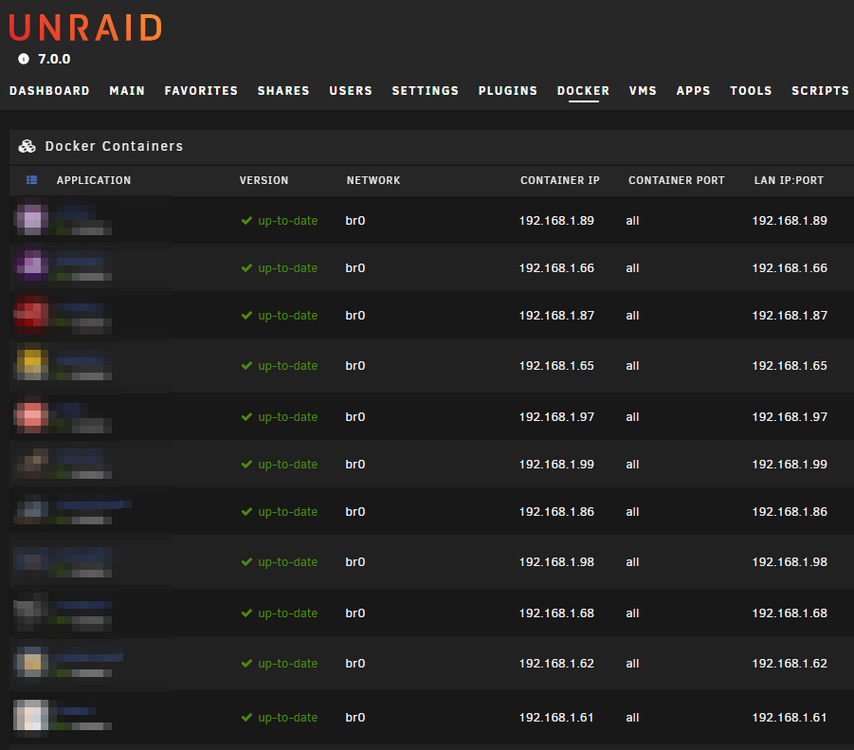Click the green checkmark in the 192.168.1.62 row

pos(247,663)
